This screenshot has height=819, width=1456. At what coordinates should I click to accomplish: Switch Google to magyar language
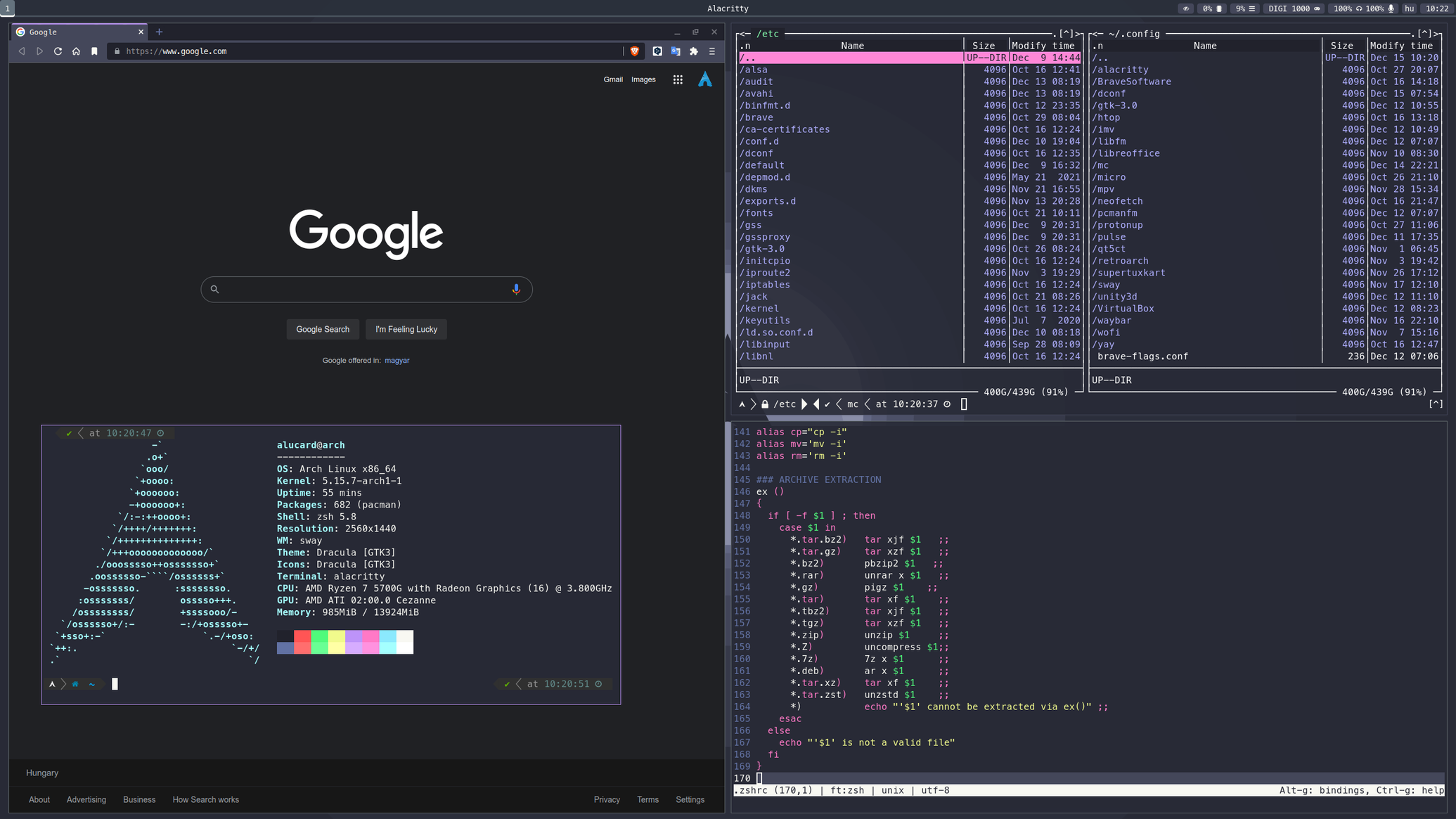[x=397, y=360]
